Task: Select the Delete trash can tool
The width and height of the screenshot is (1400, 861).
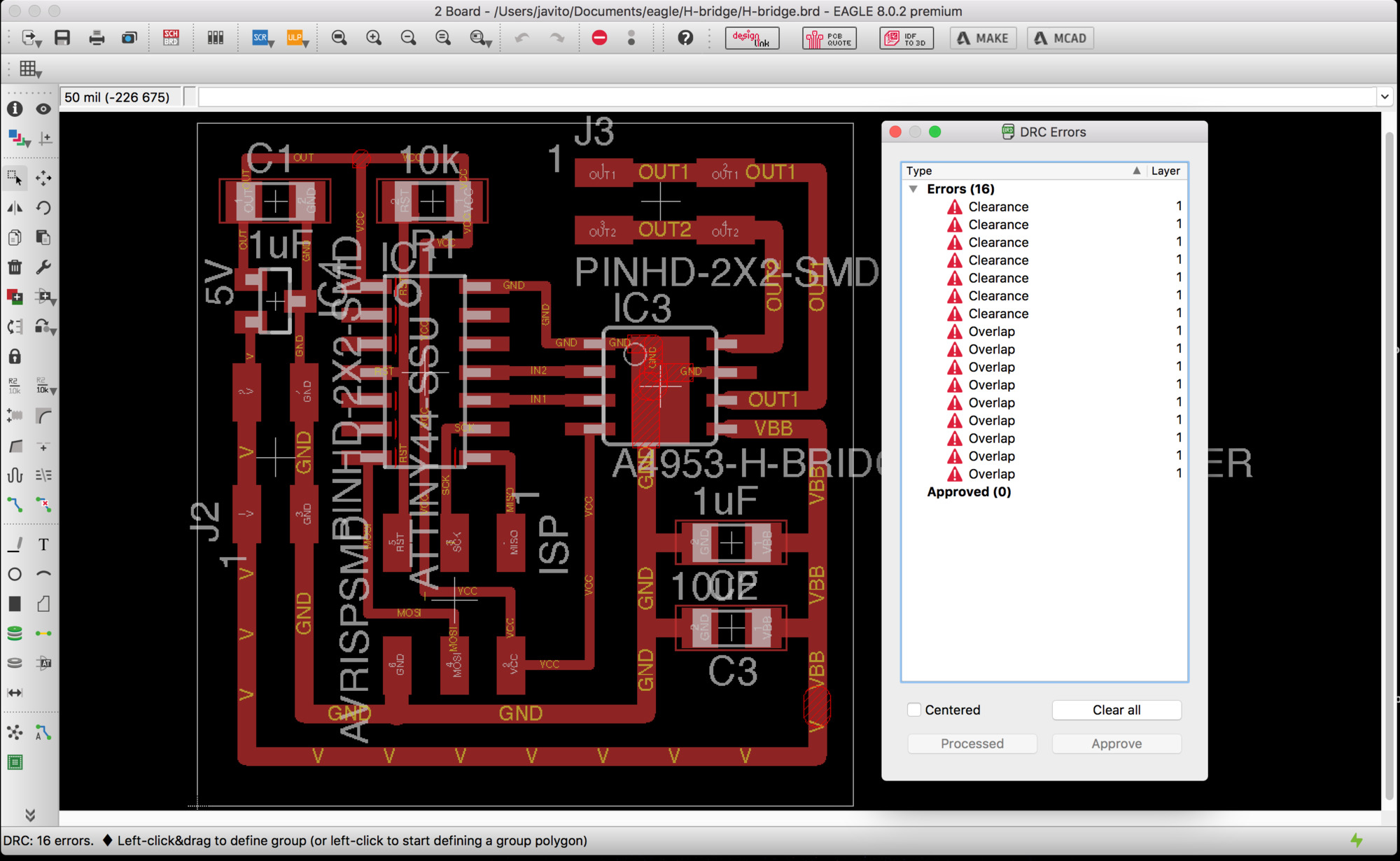Action: [x=15, y=267]
